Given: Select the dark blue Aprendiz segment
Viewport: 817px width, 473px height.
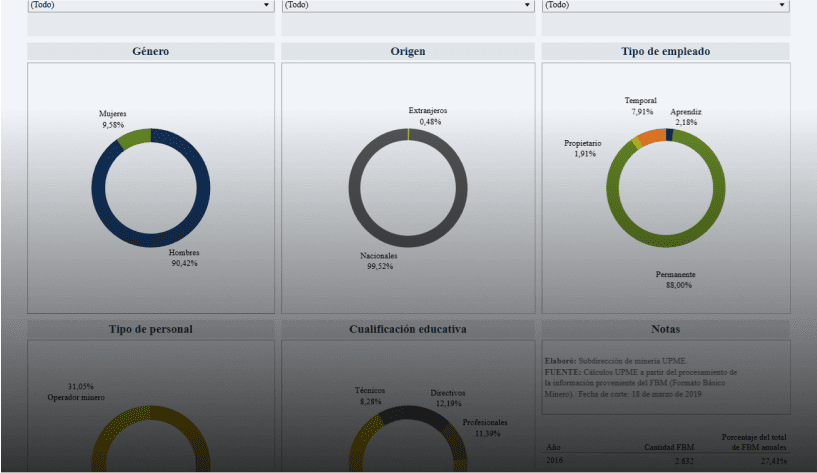Looking at the screenshot, I should pos(670,134).
